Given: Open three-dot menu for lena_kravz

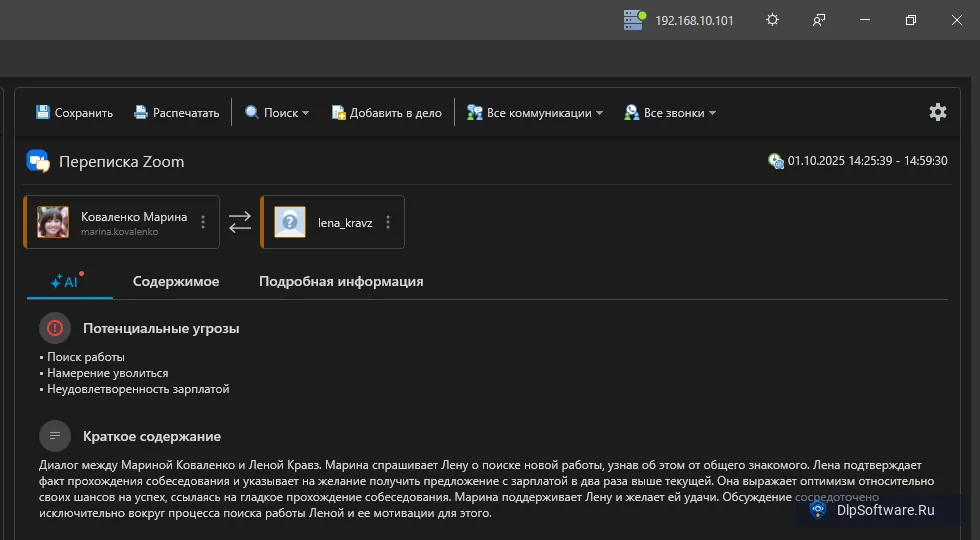Looking at the screenshot, I should click(388, 222).
